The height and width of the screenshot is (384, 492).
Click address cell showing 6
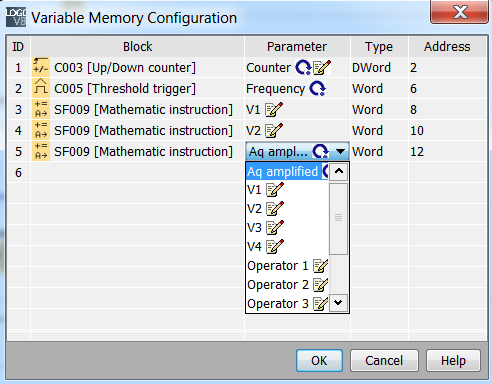coord(447,89)
